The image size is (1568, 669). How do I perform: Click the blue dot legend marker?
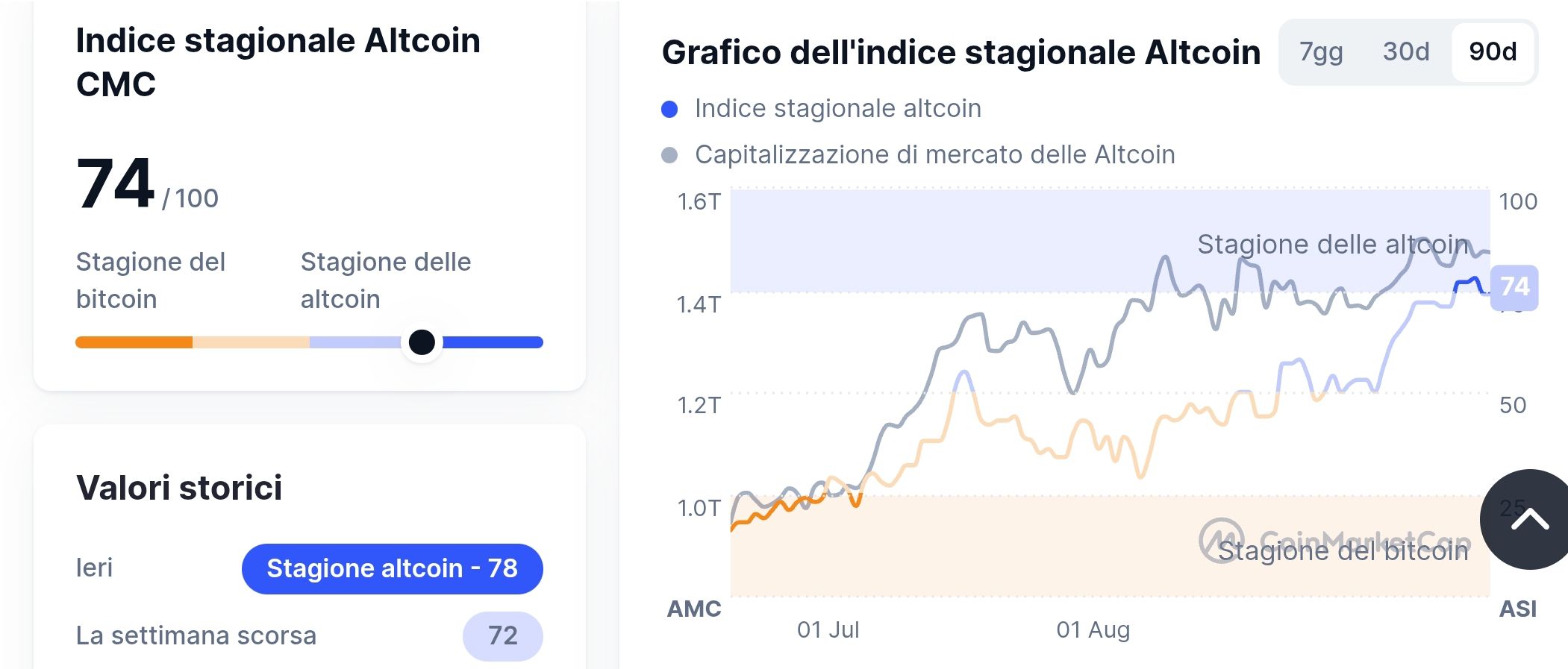click(669, 110)
